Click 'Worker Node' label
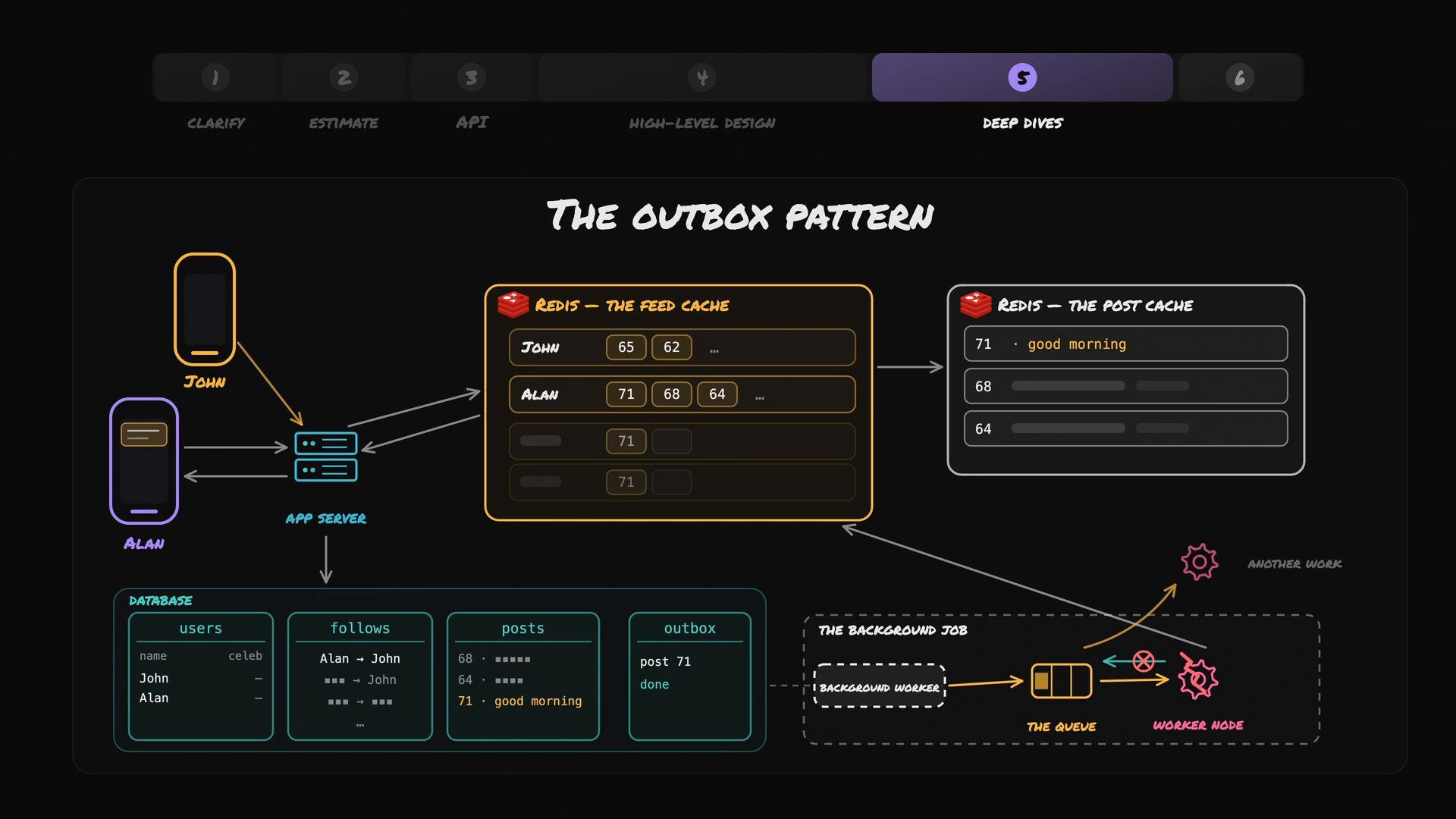Image resolution: width=1456 pixels, height=819 pixels. [x=1197, y=726]
